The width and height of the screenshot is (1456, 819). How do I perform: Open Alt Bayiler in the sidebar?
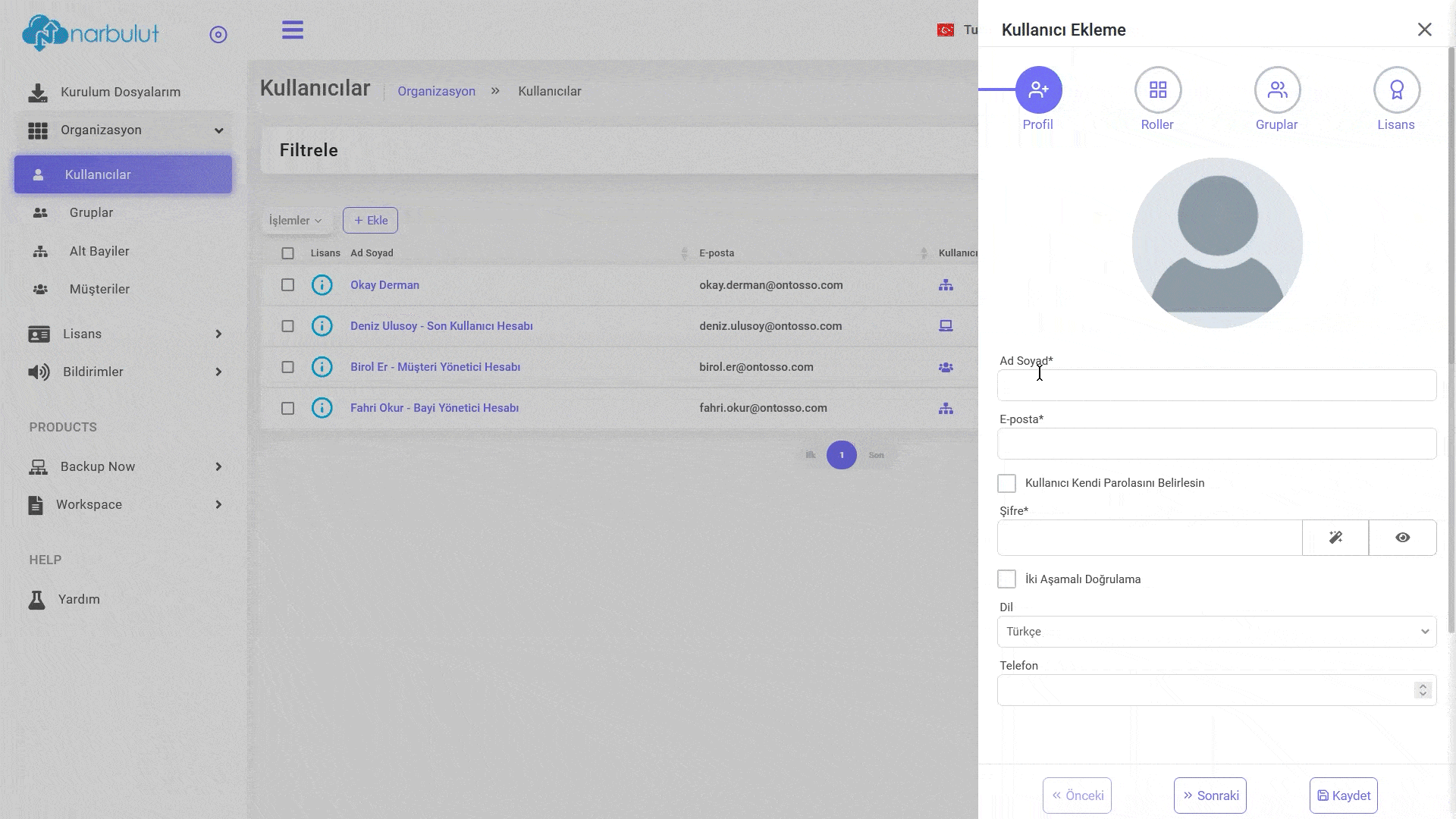click(x=99, y=252)
